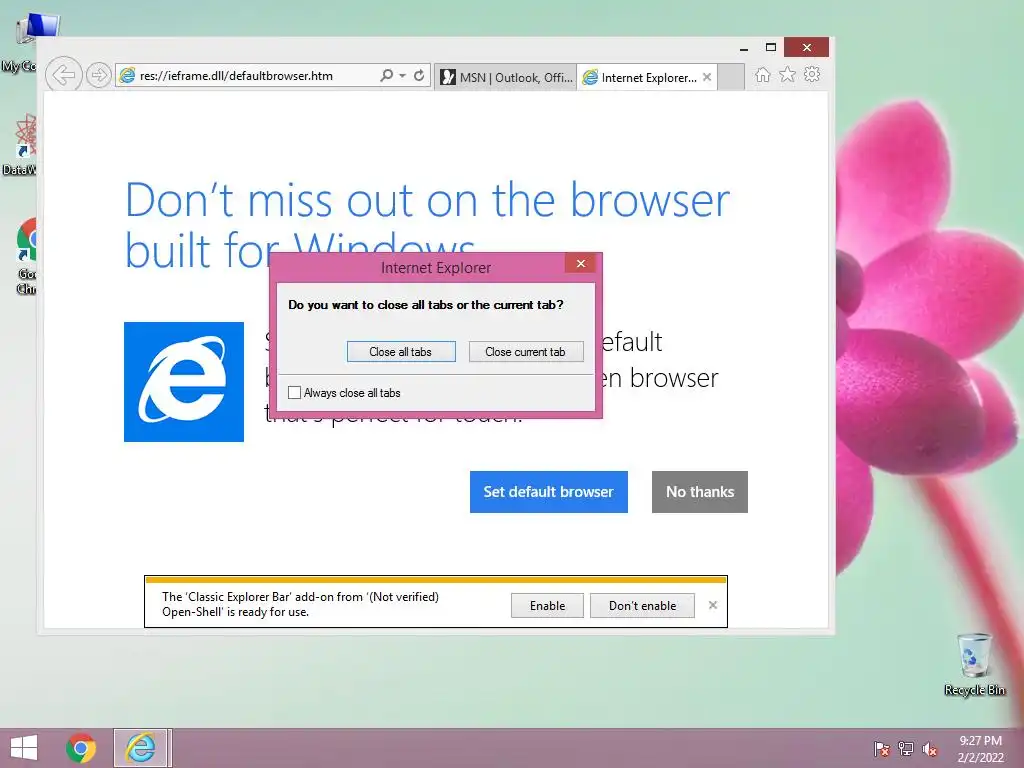
Task: Click the dialog question about closing tabs
Action: [x=426, y=305]
